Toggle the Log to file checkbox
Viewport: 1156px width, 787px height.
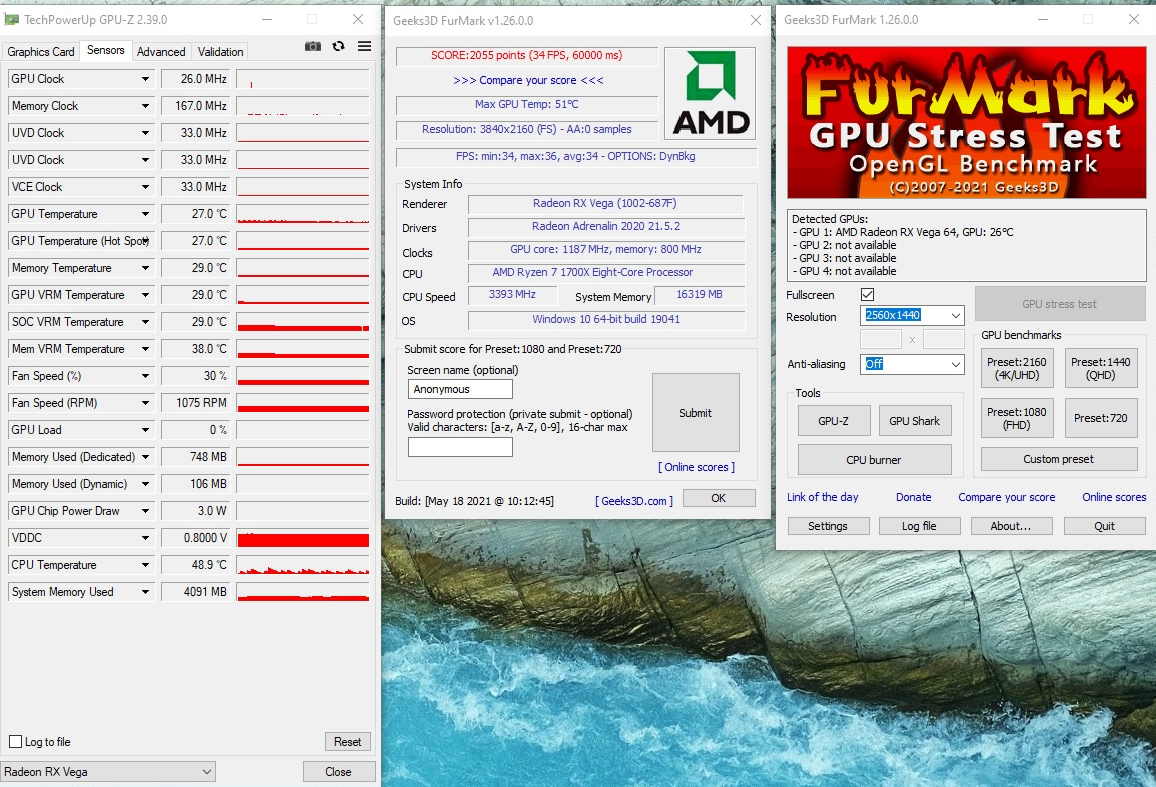click(15, 741)
